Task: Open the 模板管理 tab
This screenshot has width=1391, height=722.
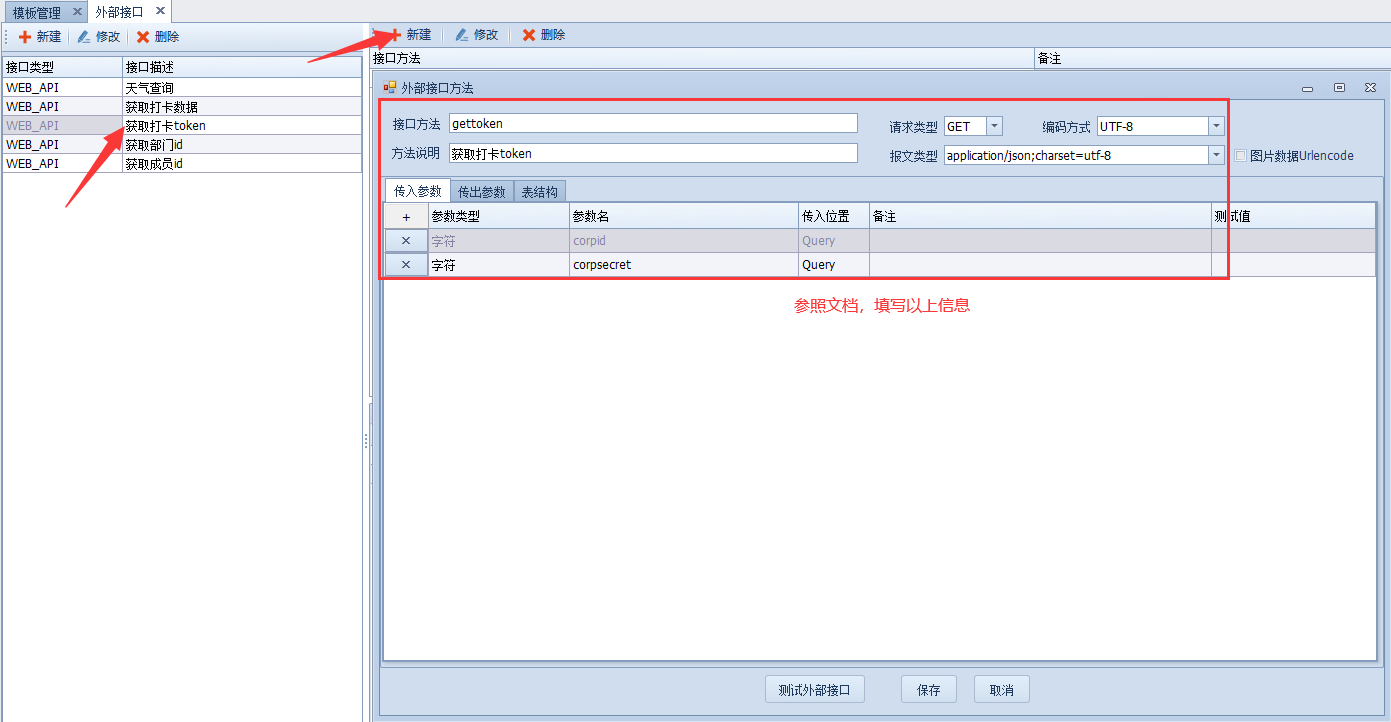Action: coord(37,12)
